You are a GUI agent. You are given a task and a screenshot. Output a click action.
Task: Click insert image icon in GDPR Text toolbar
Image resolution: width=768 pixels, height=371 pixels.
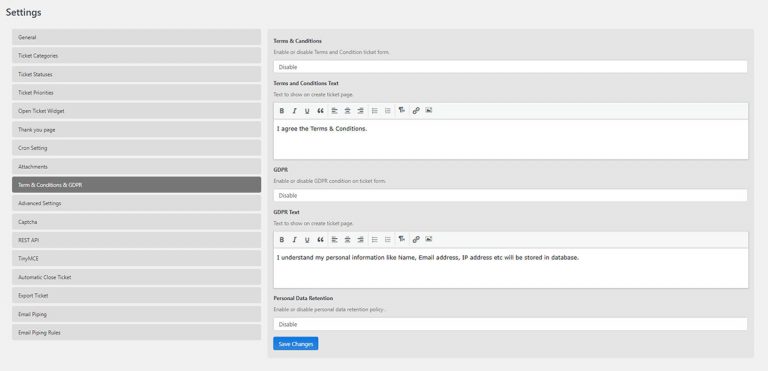[x=429, y=240]
